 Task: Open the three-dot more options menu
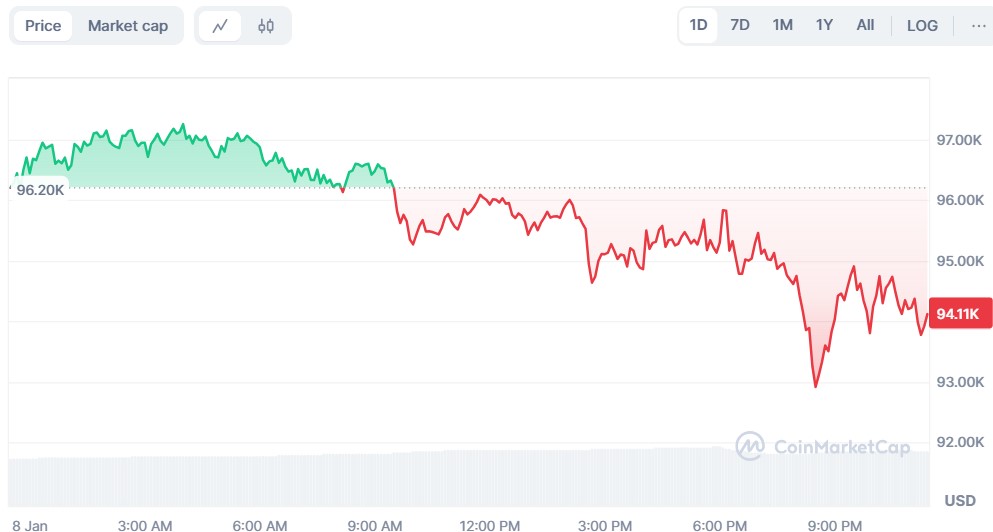click(x=978, y=26)
